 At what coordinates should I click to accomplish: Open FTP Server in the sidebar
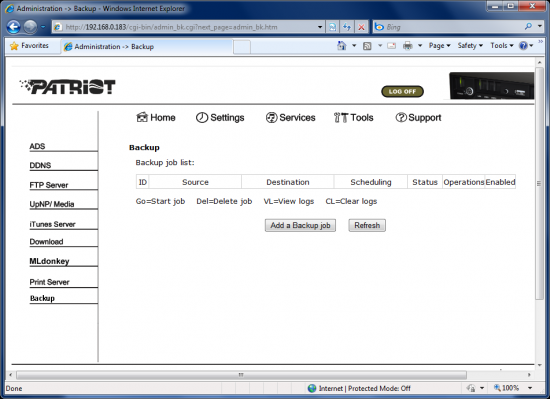point(49,185)
